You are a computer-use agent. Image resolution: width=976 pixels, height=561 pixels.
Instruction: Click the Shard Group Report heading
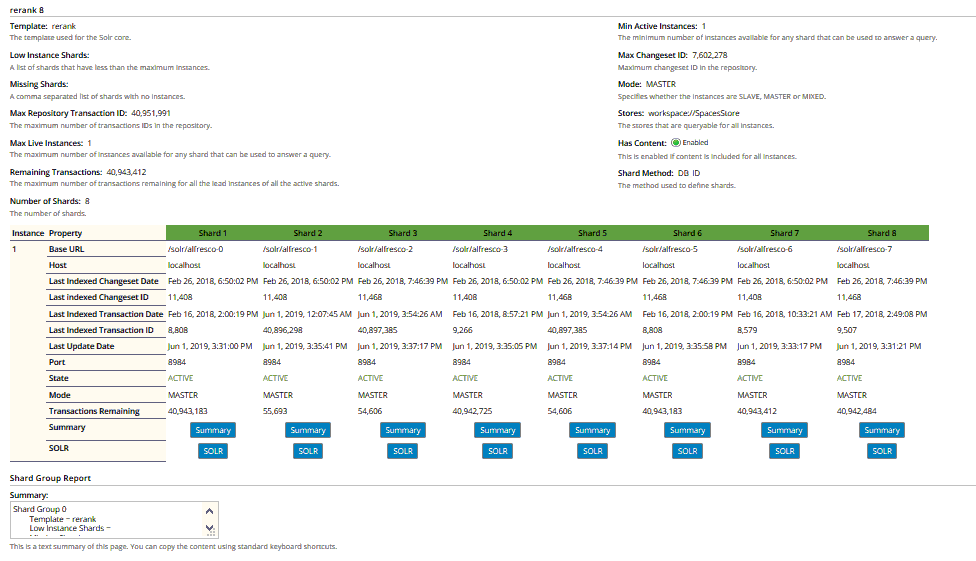pyautogui.click(x=50, y=478)
